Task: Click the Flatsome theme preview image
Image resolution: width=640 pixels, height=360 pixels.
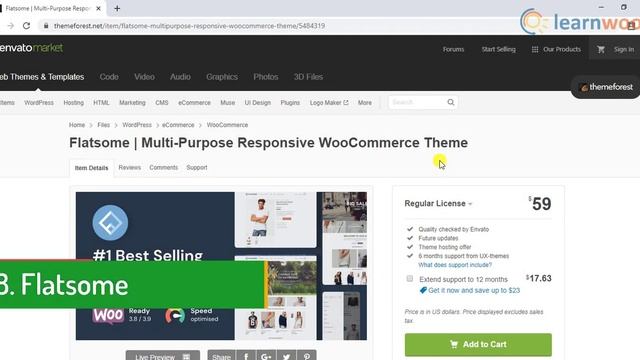Action: pyautogui.click(x=221, y=266)
